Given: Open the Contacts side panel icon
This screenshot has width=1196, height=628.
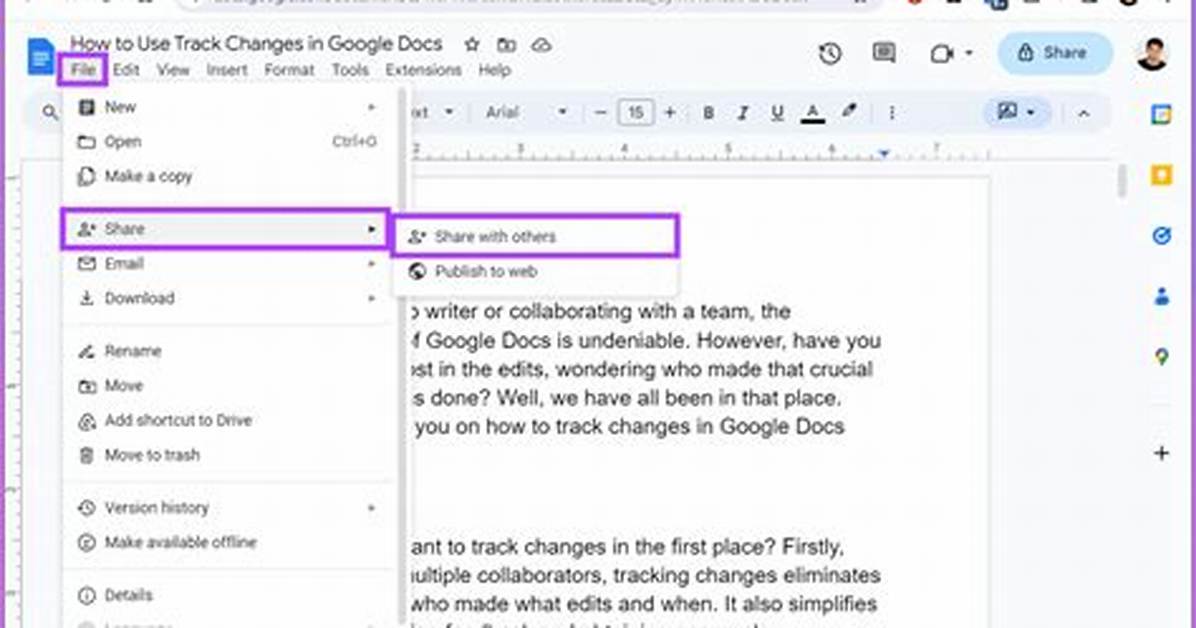Looking at the screenshot, I should (x=1161, y=296).
